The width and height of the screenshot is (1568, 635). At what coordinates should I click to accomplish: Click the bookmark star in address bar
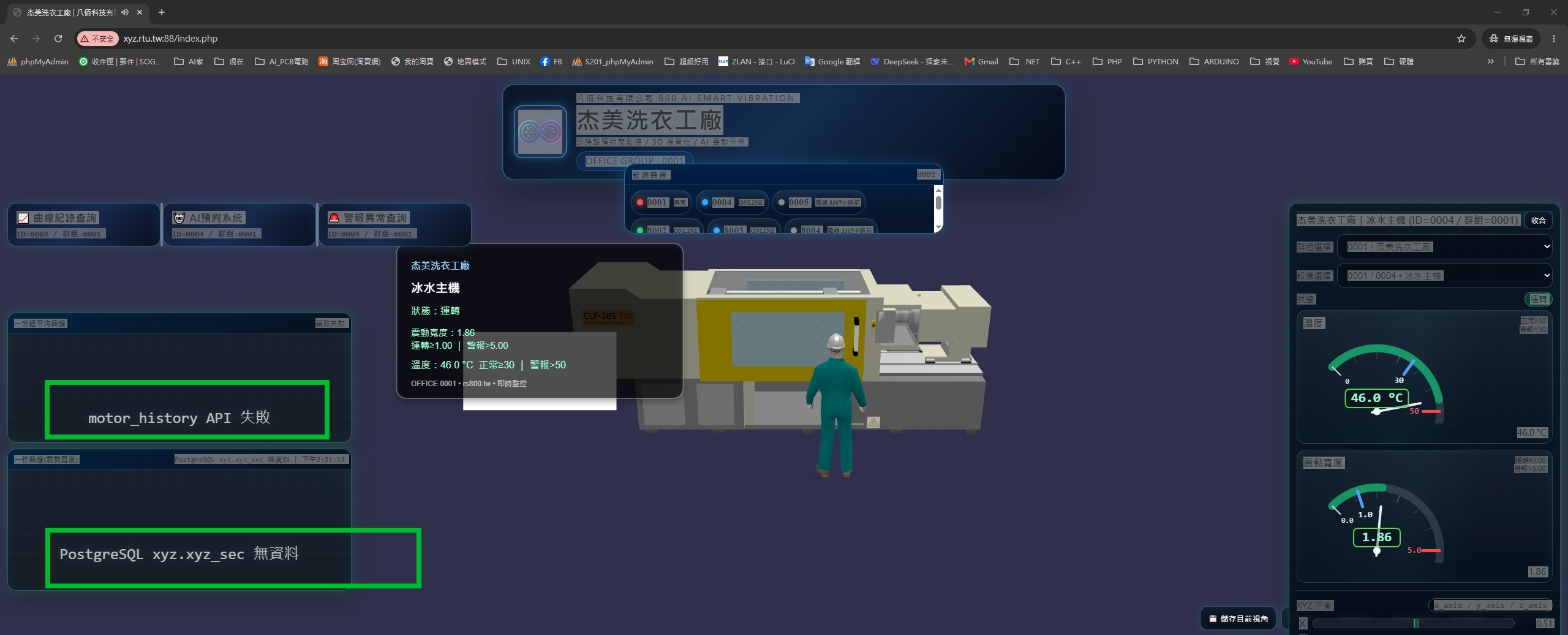pos(1461,39)
